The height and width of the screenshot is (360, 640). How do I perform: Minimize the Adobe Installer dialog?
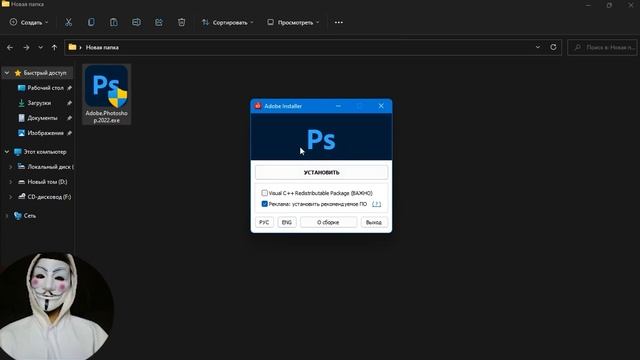point(338,106)
